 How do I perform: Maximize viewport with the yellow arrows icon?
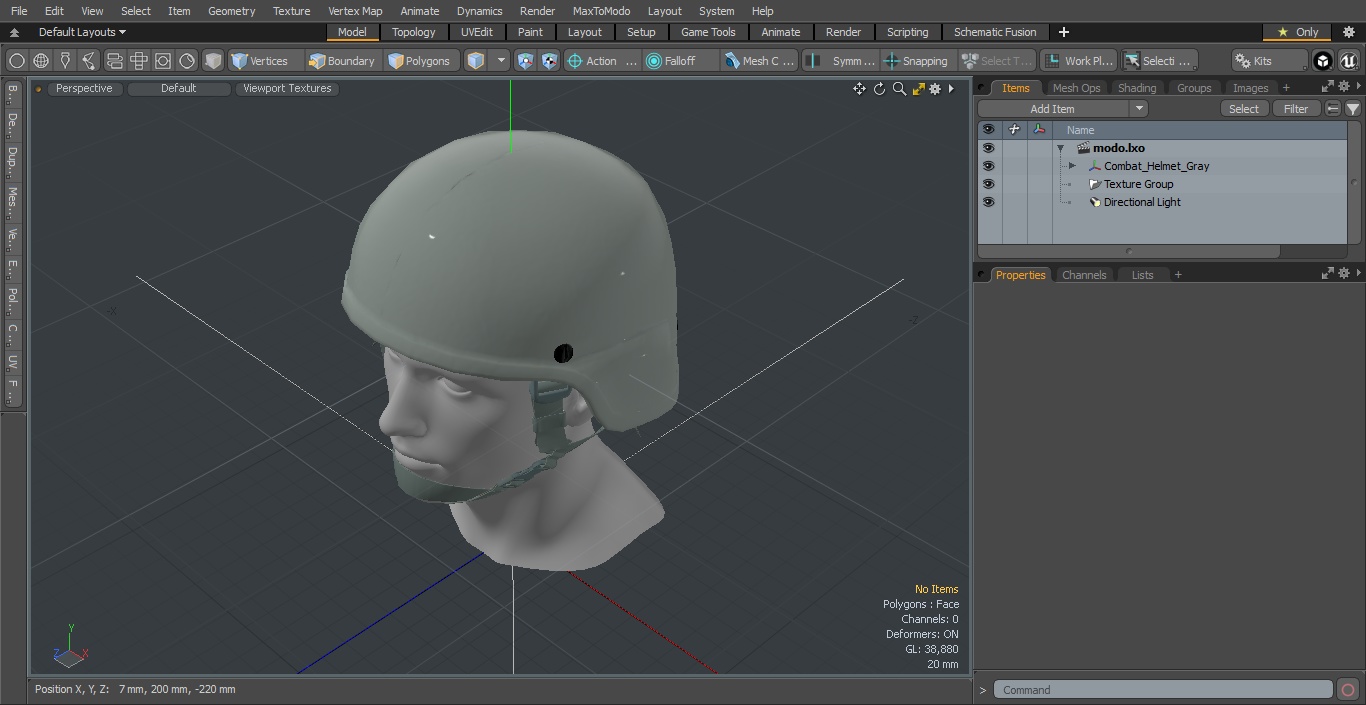point(918,89)
